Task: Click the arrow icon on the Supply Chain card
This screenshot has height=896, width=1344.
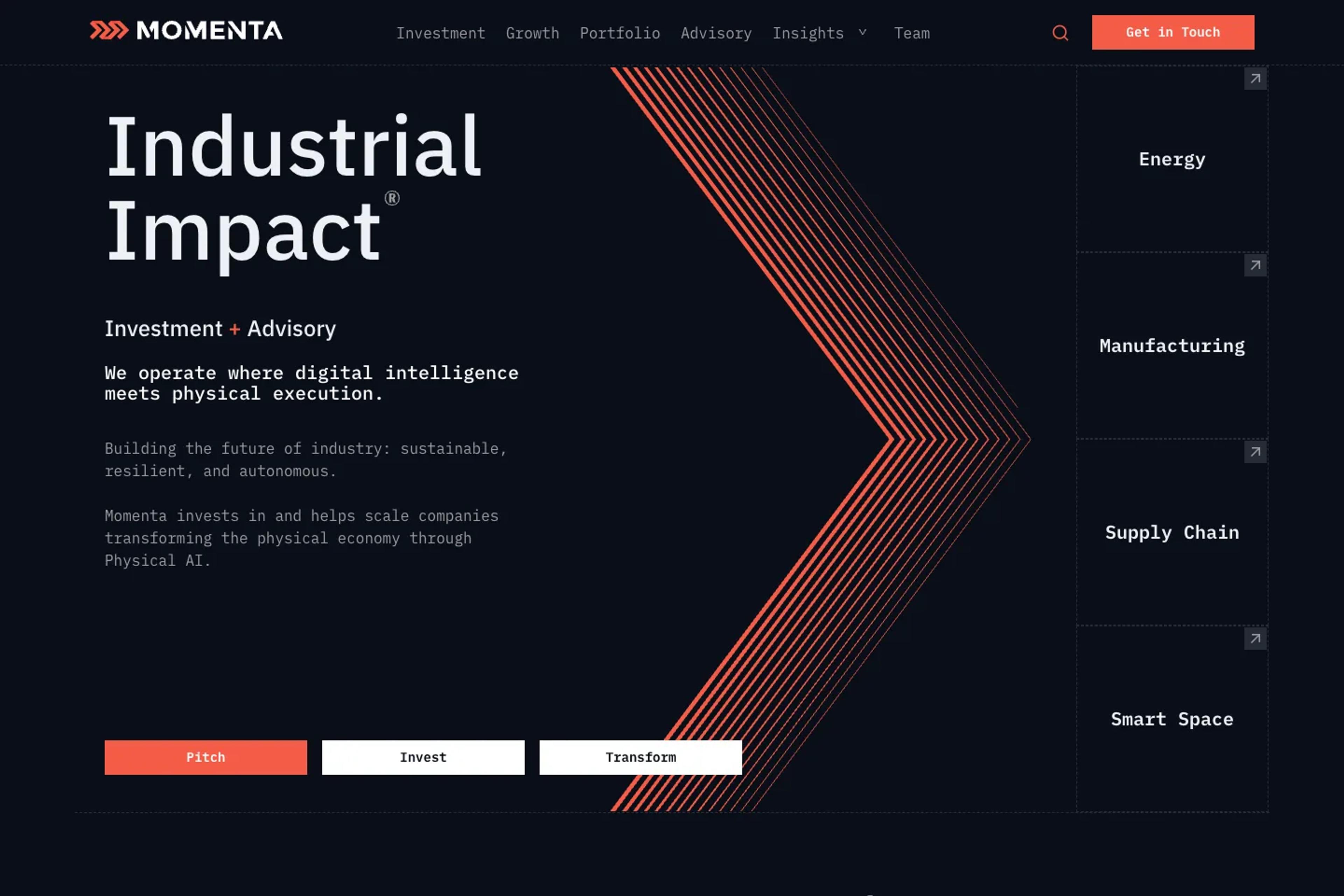Action: pyautogui.click(x=1255, y=452)
